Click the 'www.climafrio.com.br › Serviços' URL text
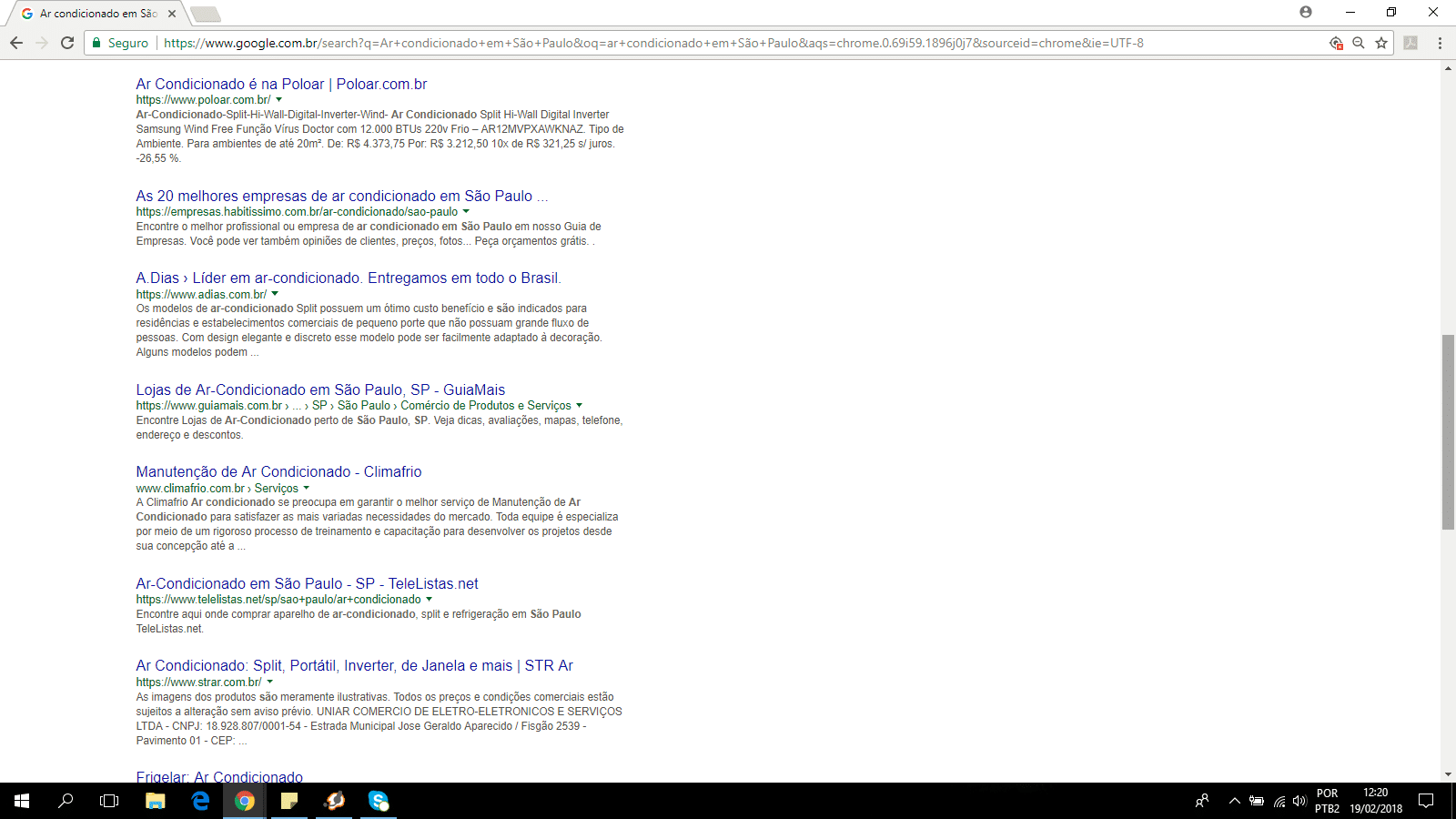 (217, 489)
